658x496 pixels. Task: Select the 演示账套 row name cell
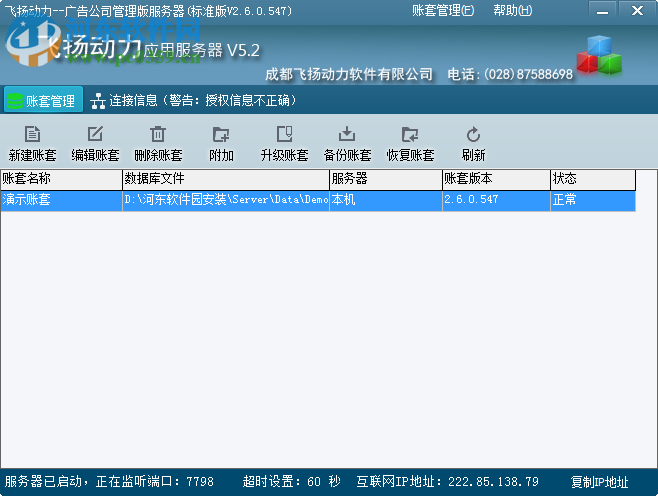point(61,200)
